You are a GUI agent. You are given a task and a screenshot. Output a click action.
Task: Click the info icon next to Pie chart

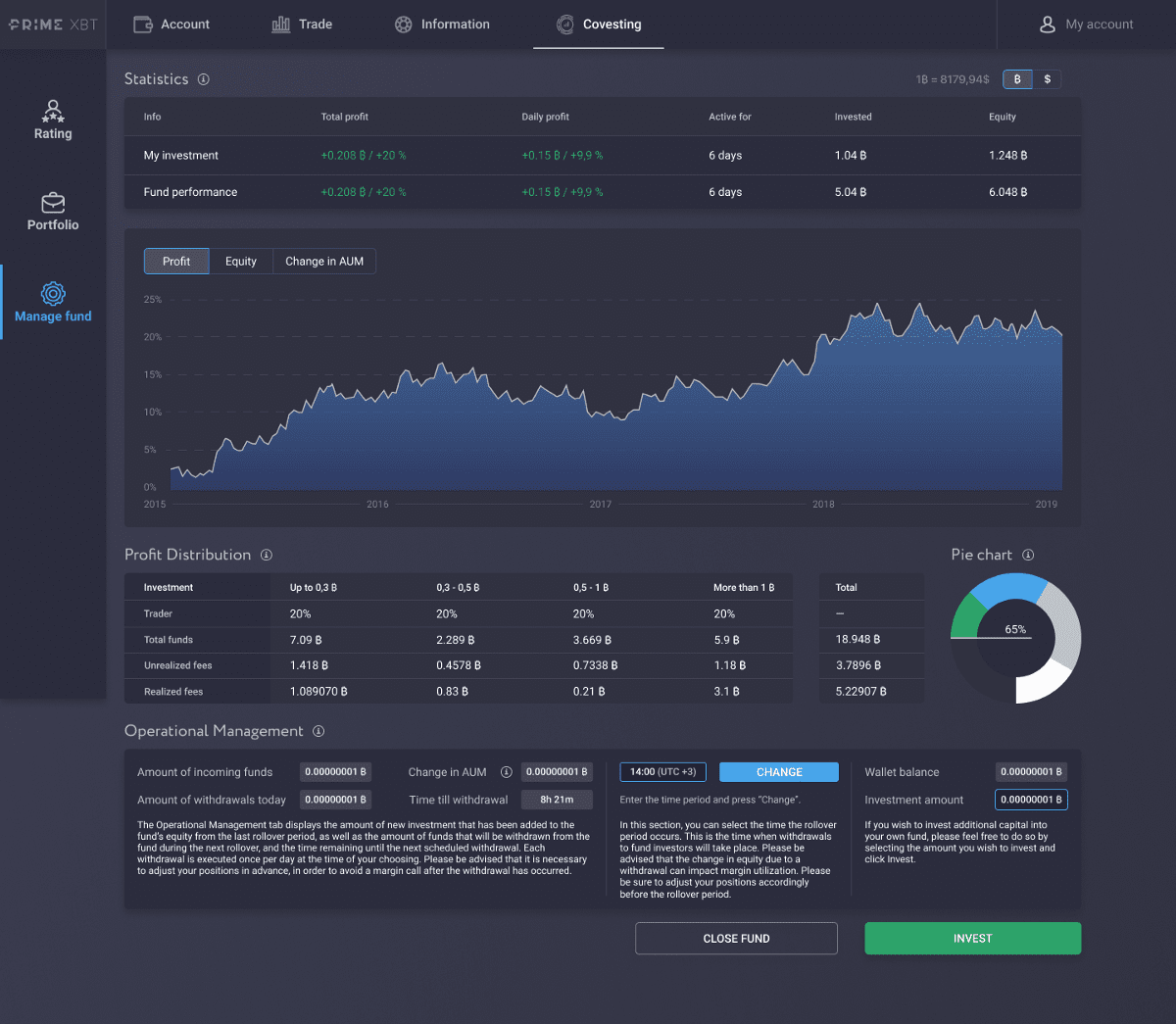(x=1028, y=555)
